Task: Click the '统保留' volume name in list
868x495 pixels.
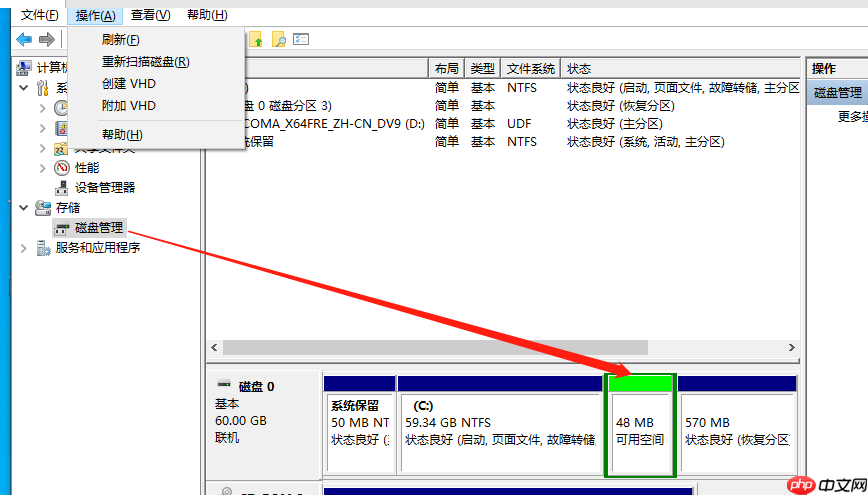Action: click(259, 142)
